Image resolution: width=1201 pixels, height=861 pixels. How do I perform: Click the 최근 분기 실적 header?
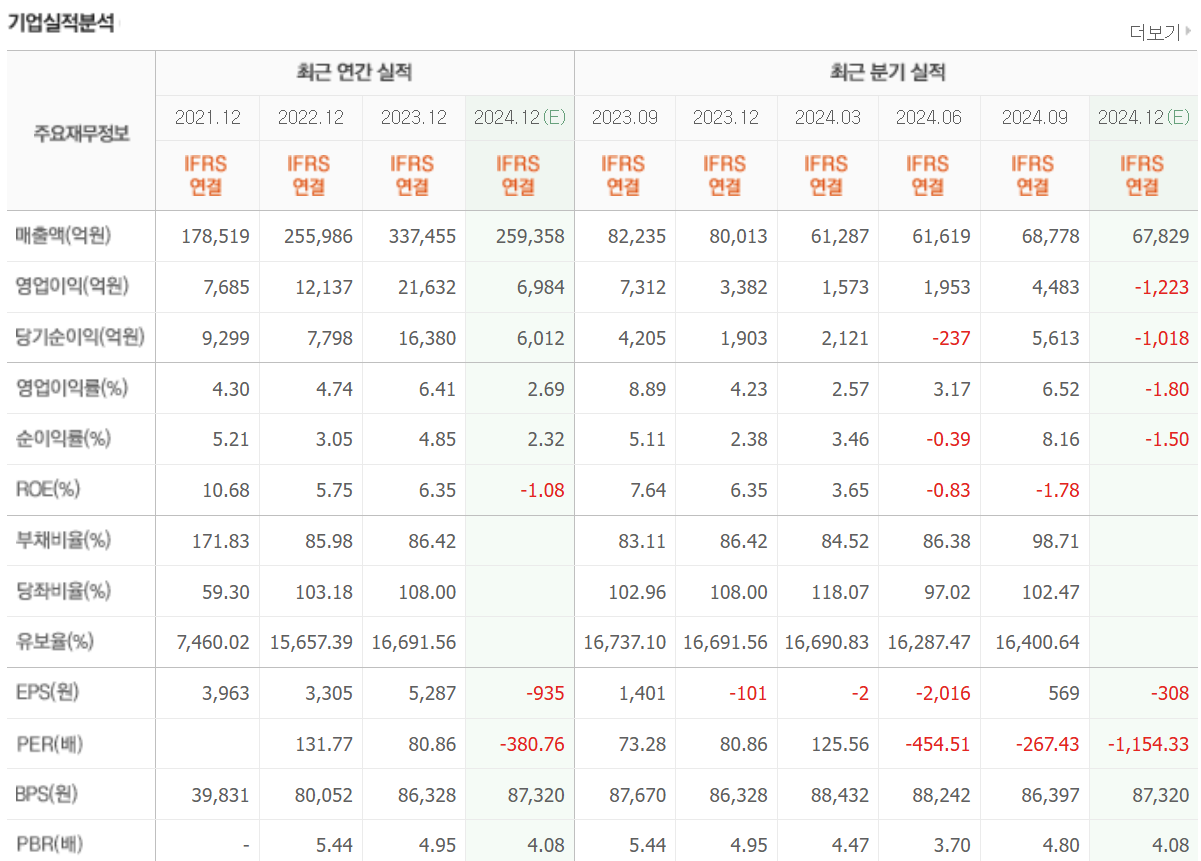(887, 72)
